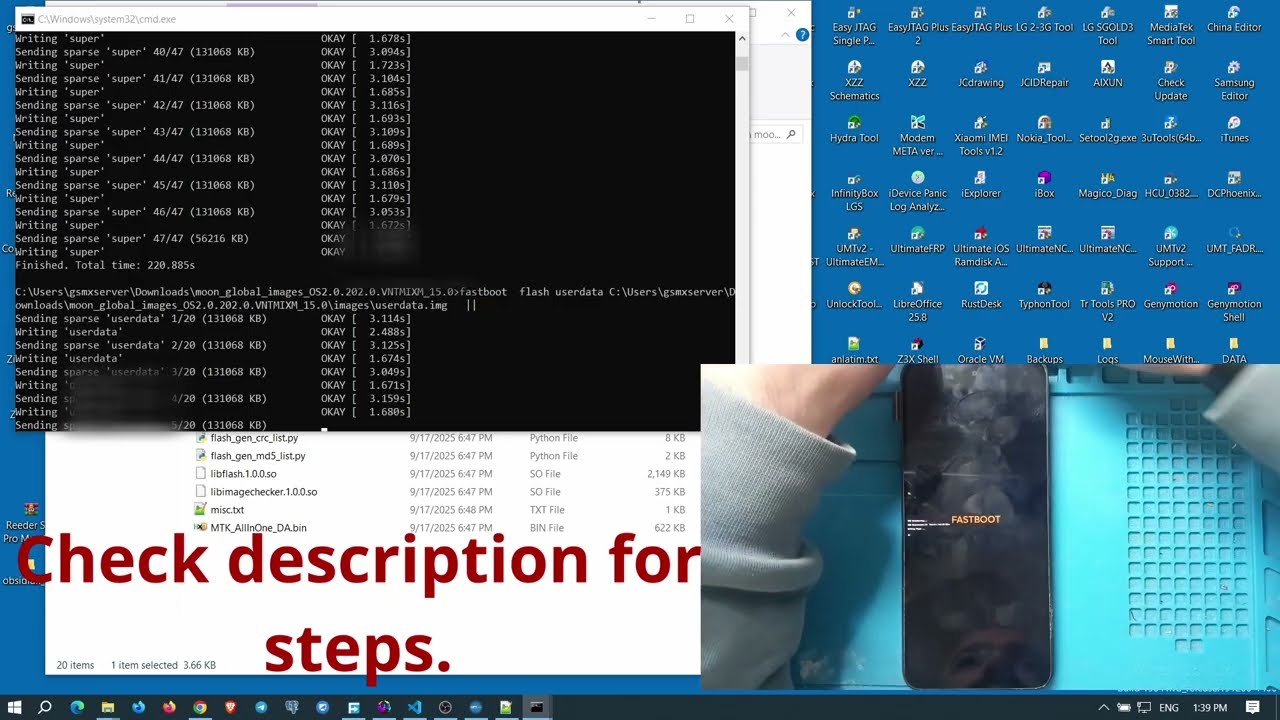The image size is (1280, 720).
Task: Open Check Update shortcut
Action: [1171, 81]
